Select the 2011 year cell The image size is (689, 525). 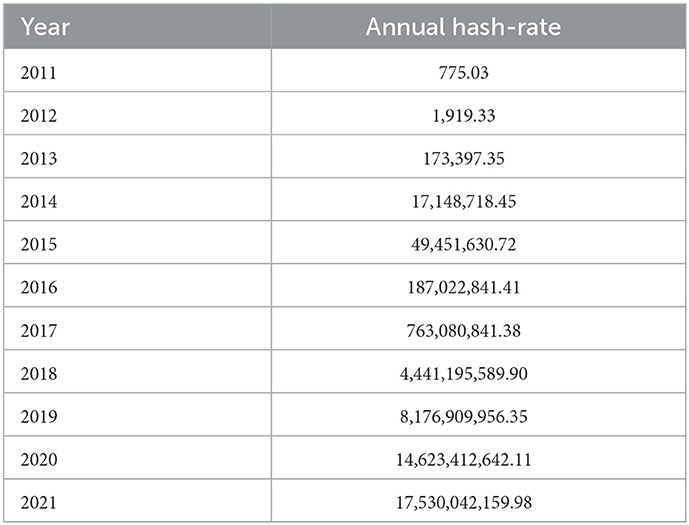tap(39, 71)
